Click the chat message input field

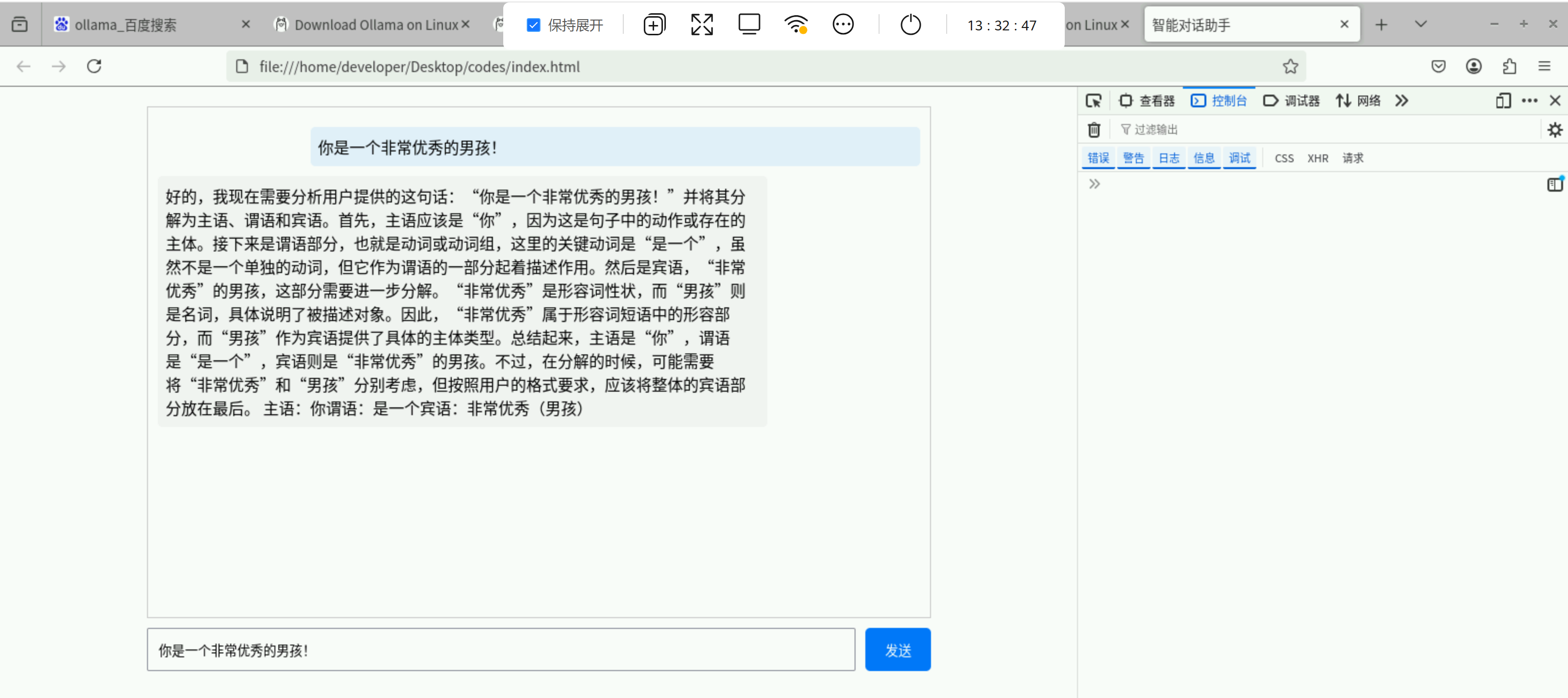point(500,650)
